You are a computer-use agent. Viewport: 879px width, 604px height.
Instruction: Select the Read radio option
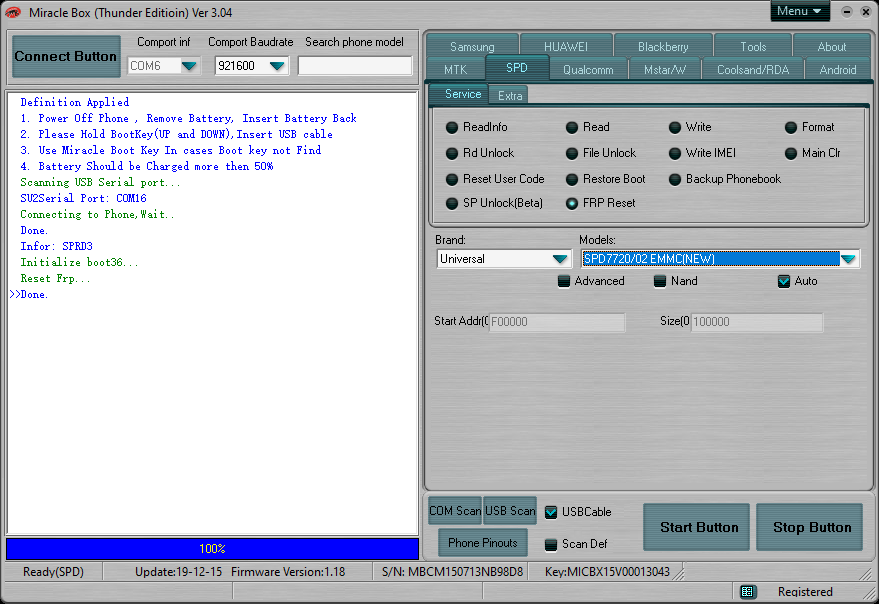(587, 127)
